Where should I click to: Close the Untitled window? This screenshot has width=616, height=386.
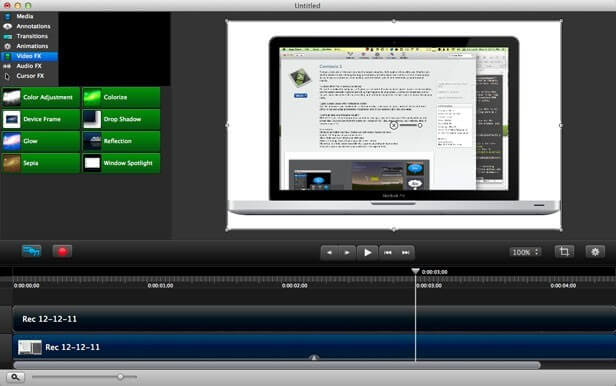[x=7, y=5]
